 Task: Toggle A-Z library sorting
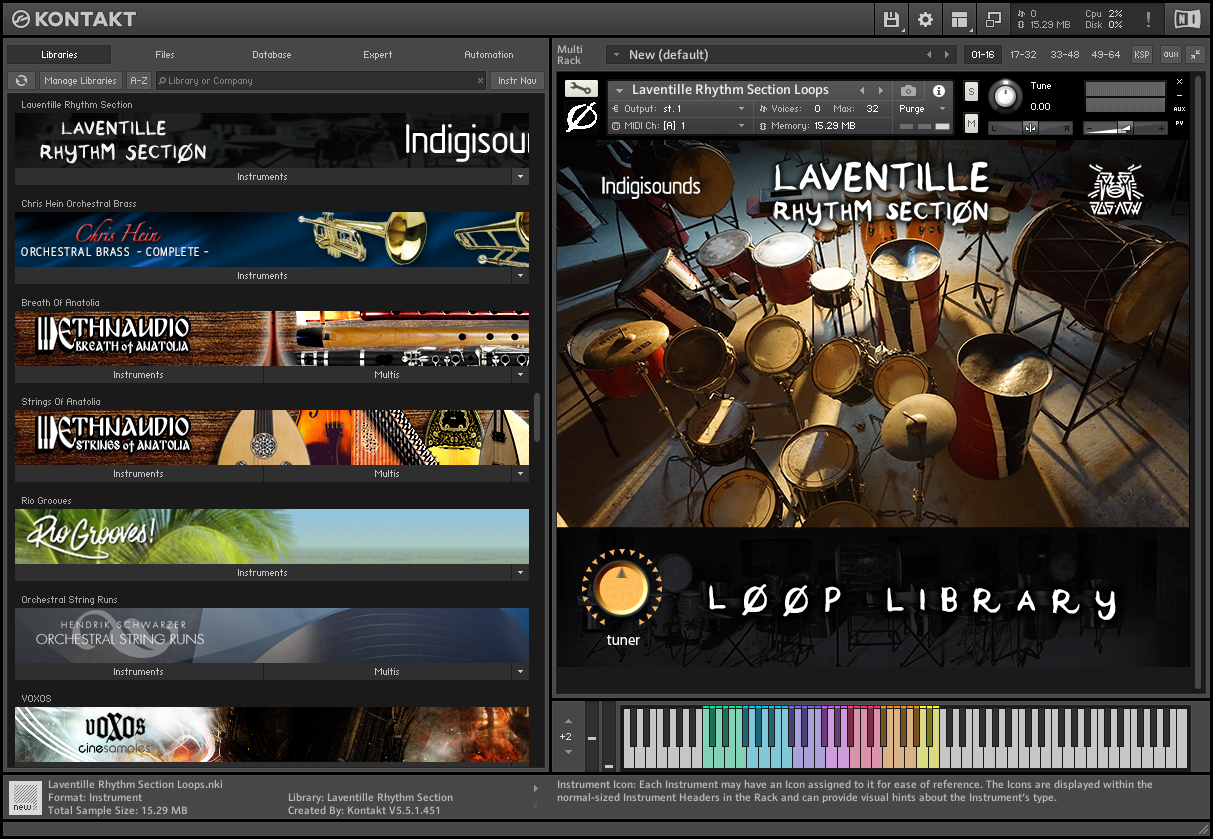point(139,80)
